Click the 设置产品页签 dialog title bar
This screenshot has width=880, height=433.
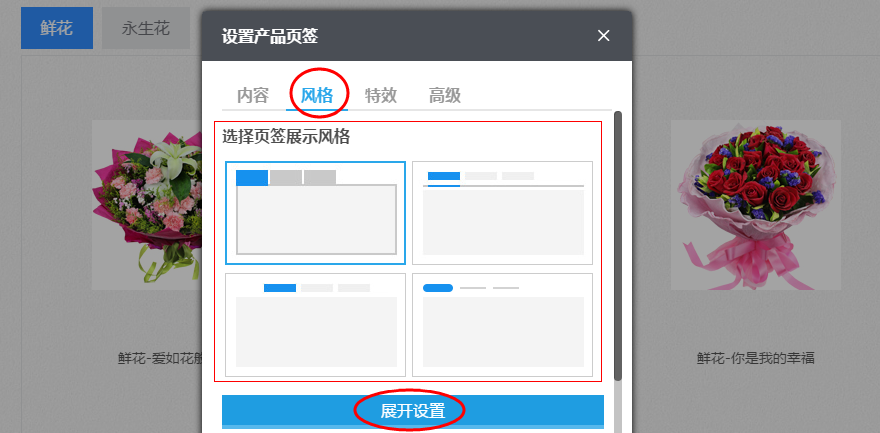400,36
